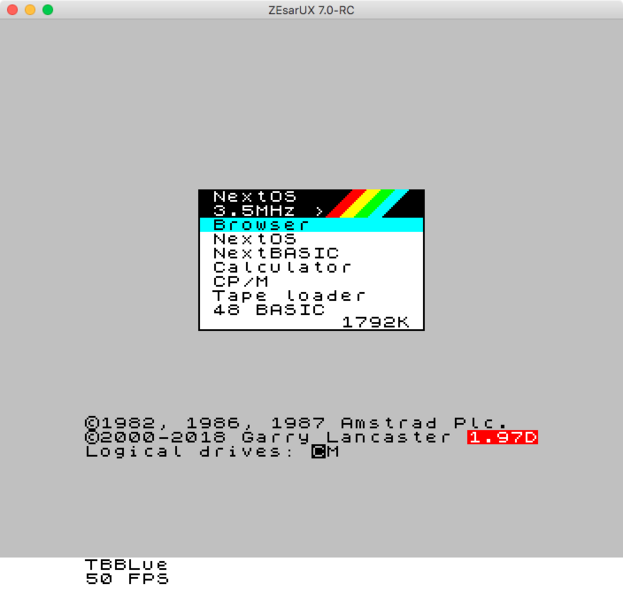Maximize the ZEsarUX window with green button
This screenshot has height=600, width=623.
48,10
